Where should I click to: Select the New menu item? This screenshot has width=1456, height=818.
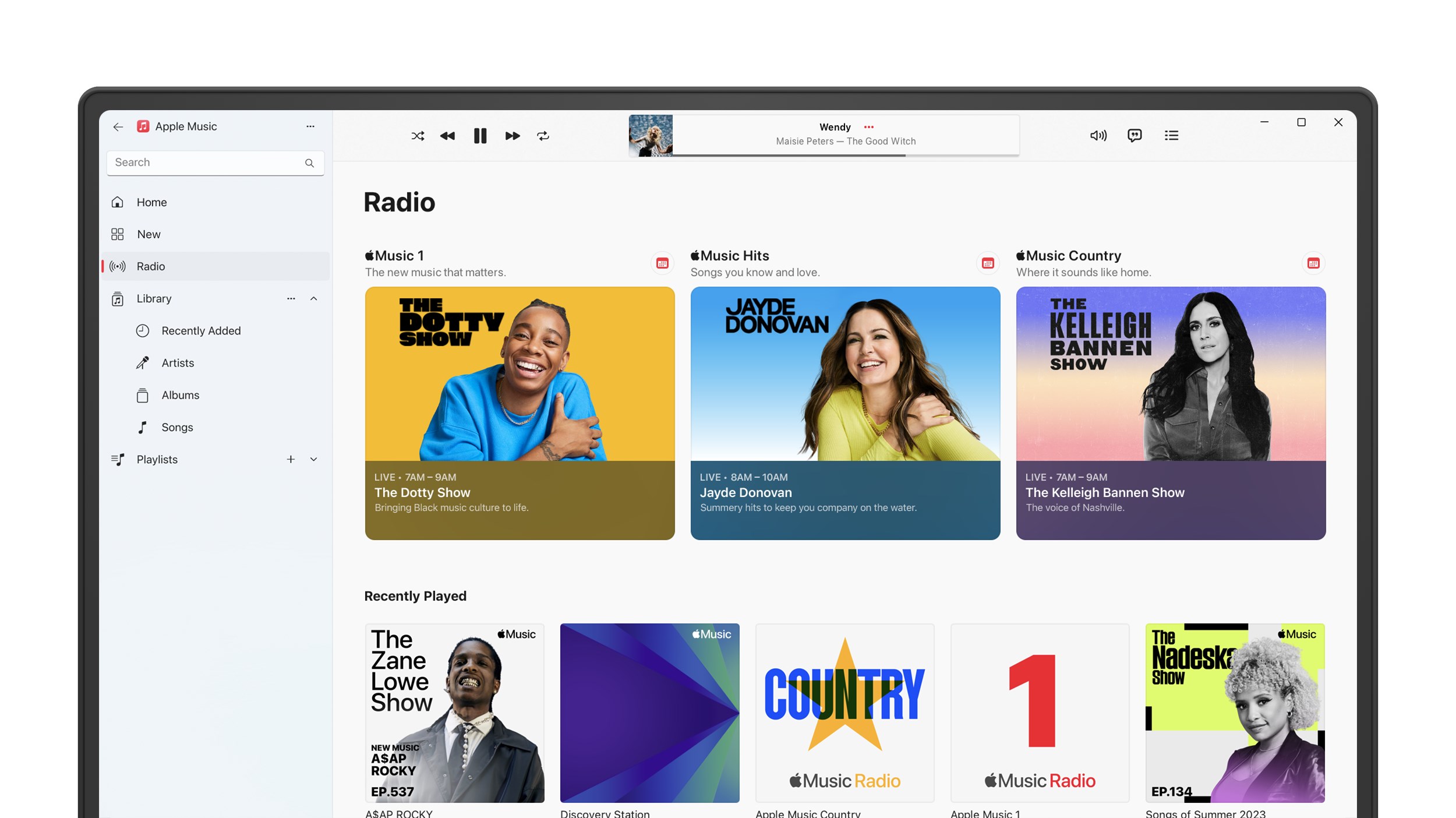tap(148, 233)
